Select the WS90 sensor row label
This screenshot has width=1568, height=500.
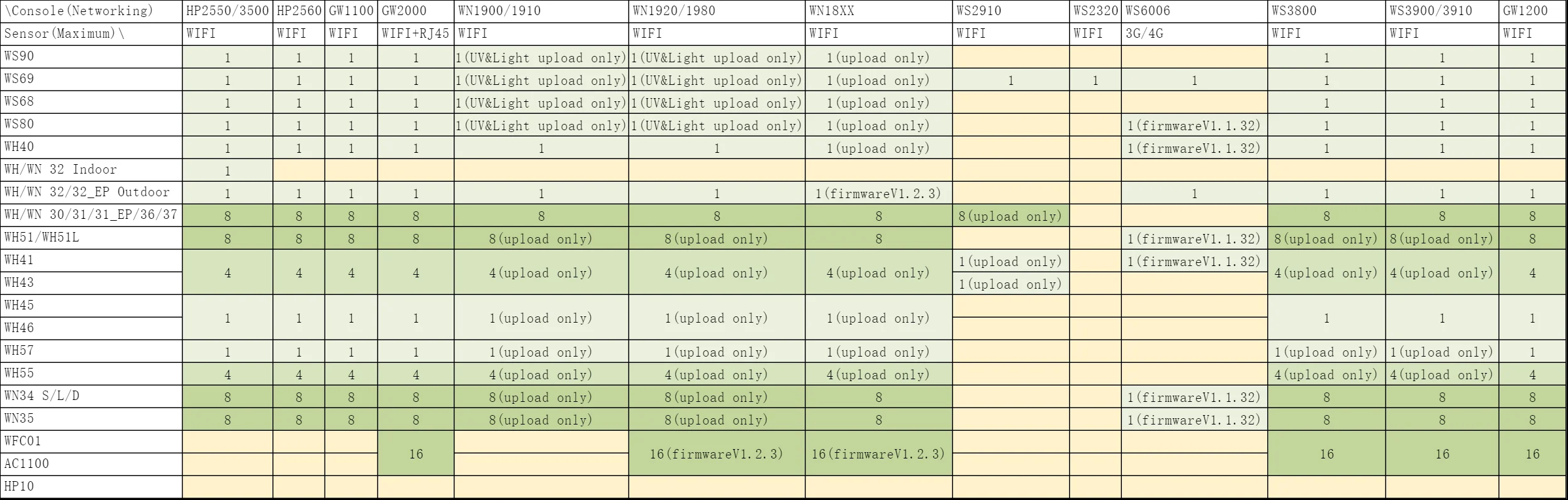point(91,57)
